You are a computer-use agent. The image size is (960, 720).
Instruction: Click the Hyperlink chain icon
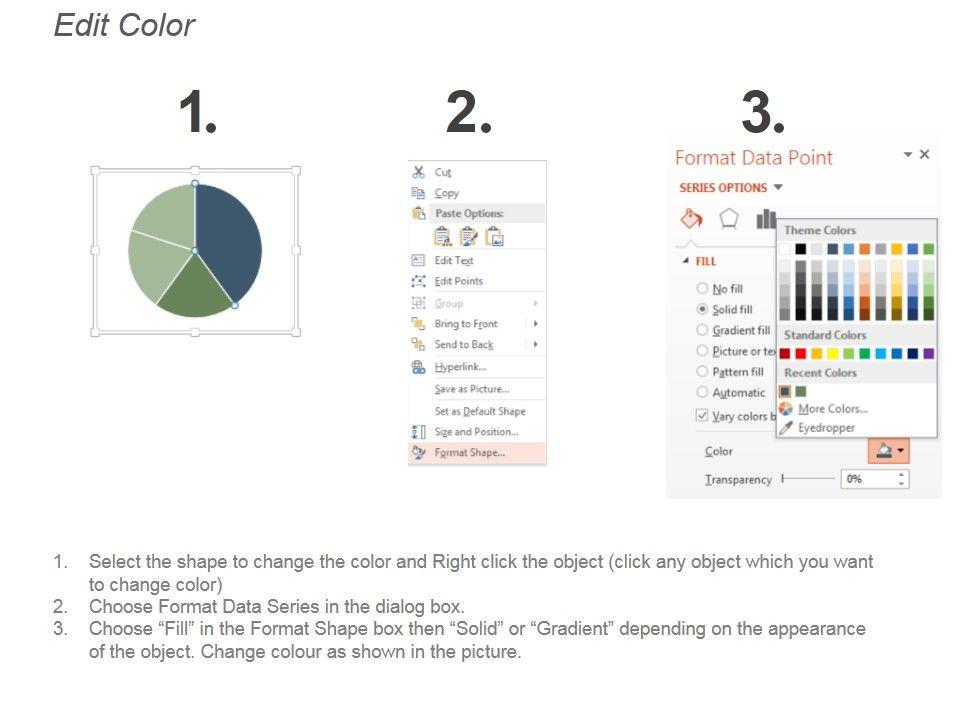(x=419, y=367)
